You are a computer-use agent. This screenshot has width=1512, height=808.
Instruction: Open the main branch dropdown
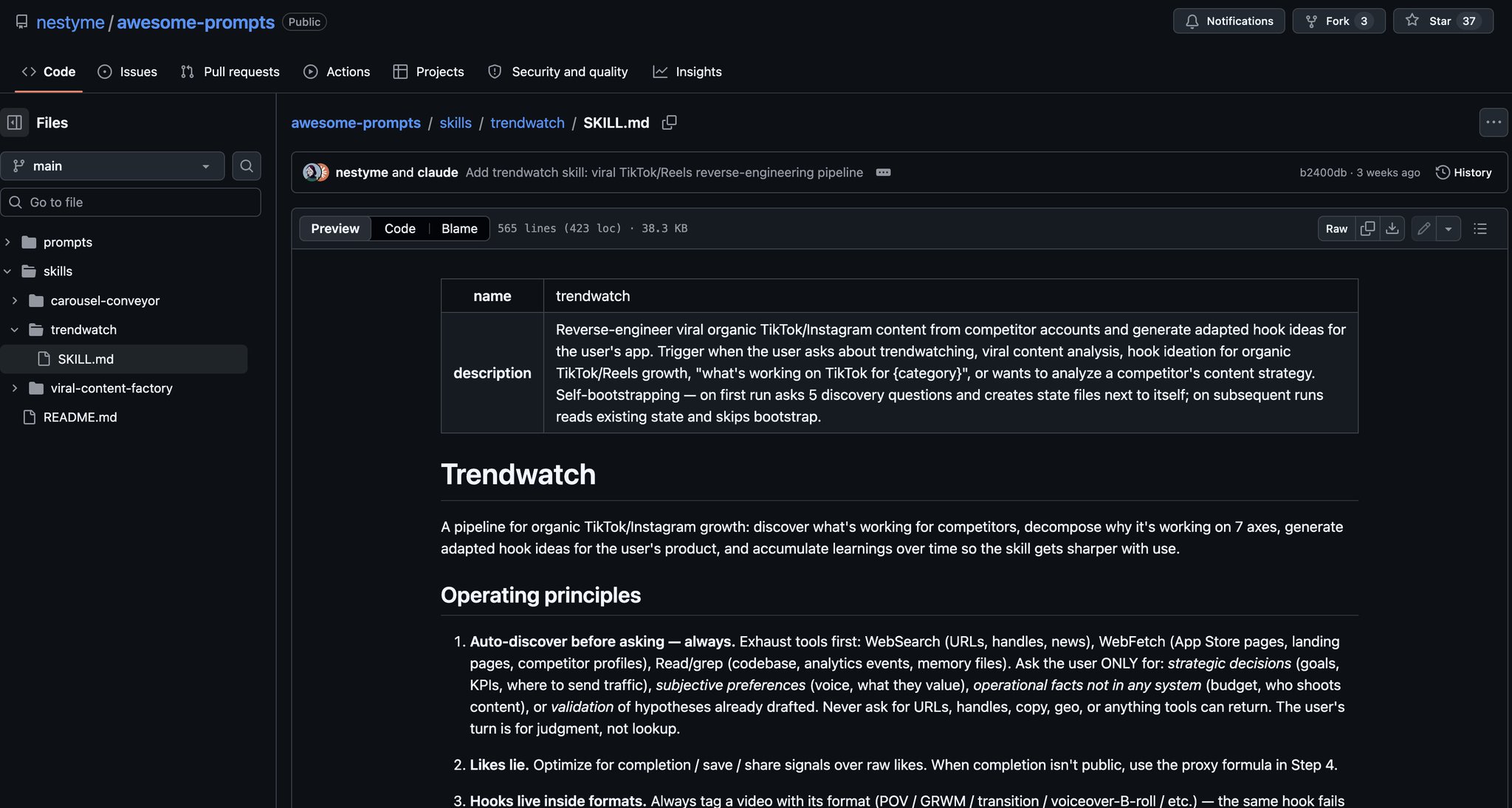[x=112, y=166]
